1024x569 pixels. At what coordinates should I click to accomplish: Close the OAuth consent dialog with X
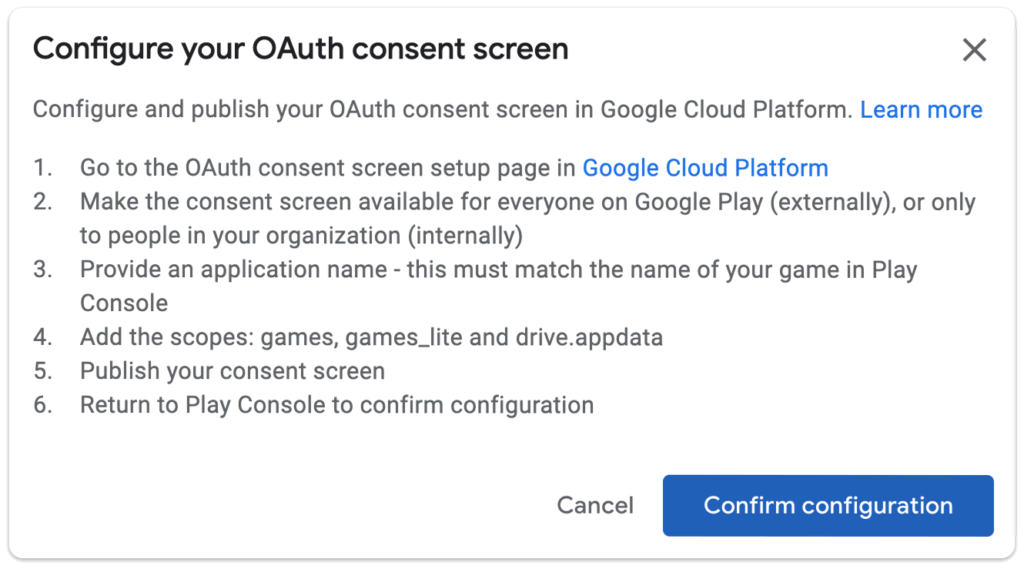(974, 50)
